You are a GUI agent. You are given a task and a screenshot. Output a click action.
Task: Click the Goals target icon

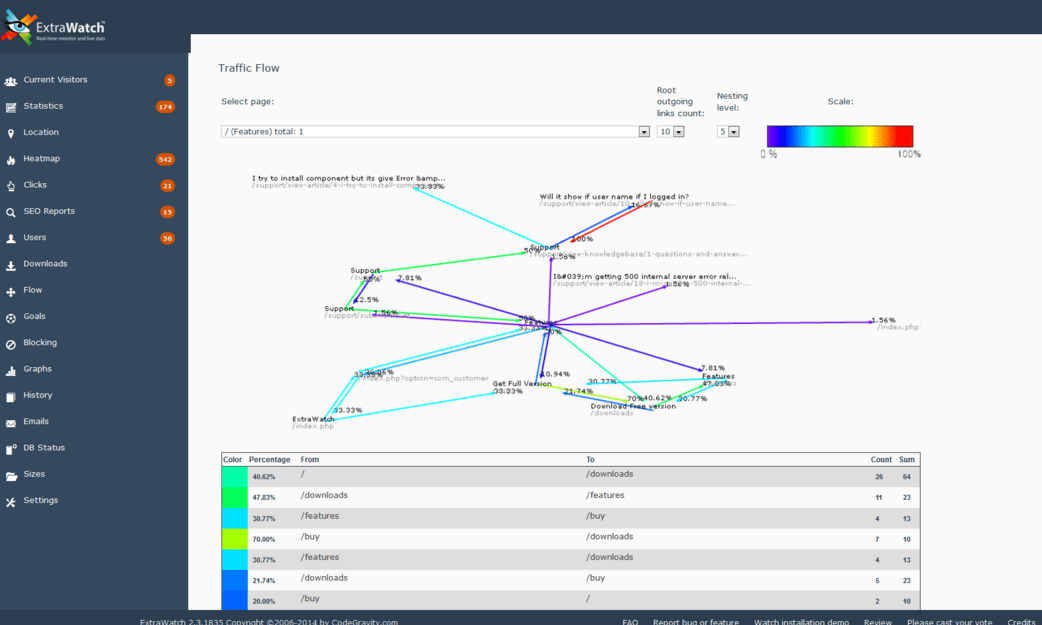pyautogui.click(x=11, y=317)
